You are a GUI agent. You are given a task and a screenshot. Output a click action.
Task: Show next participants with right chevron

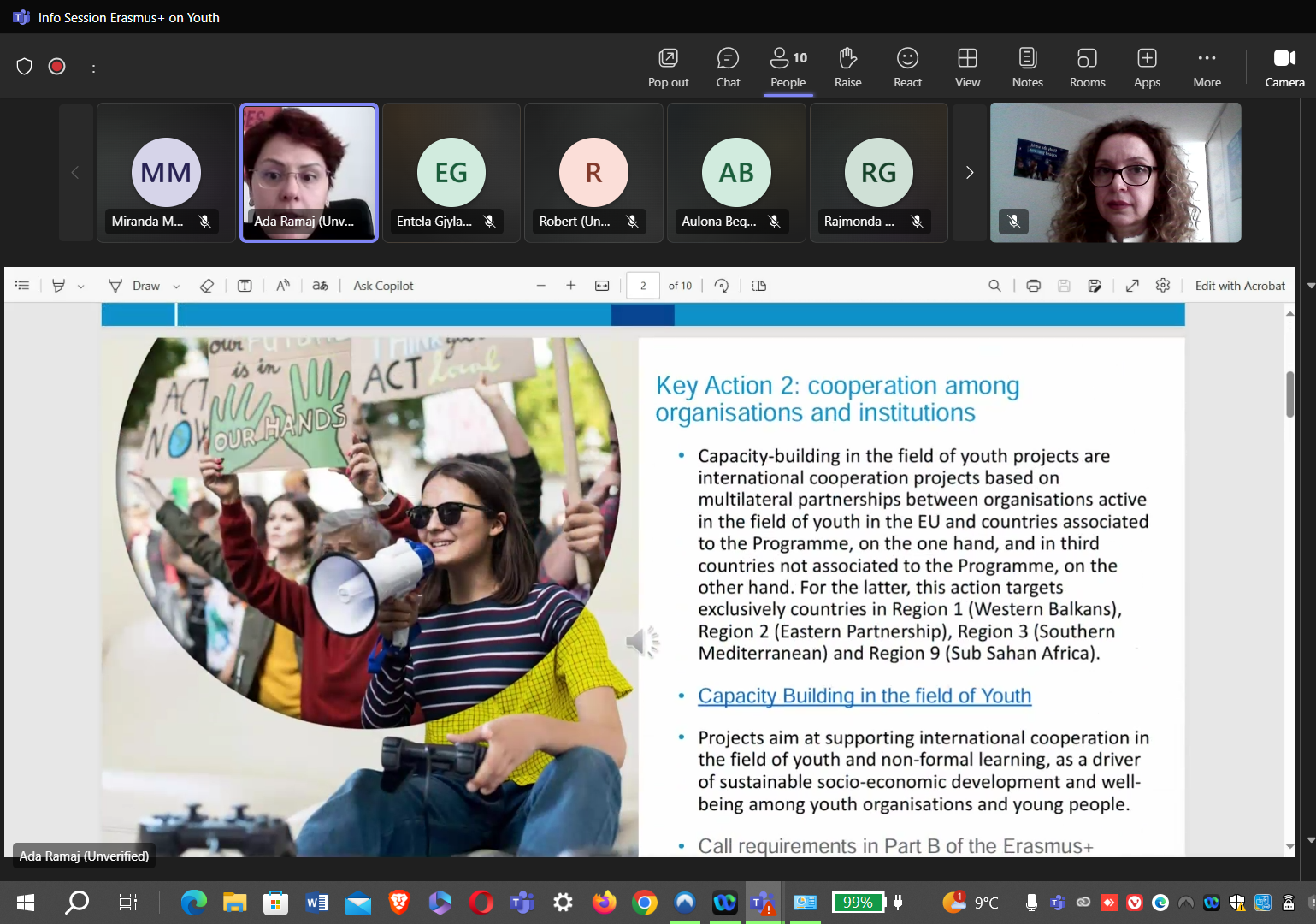970,173
